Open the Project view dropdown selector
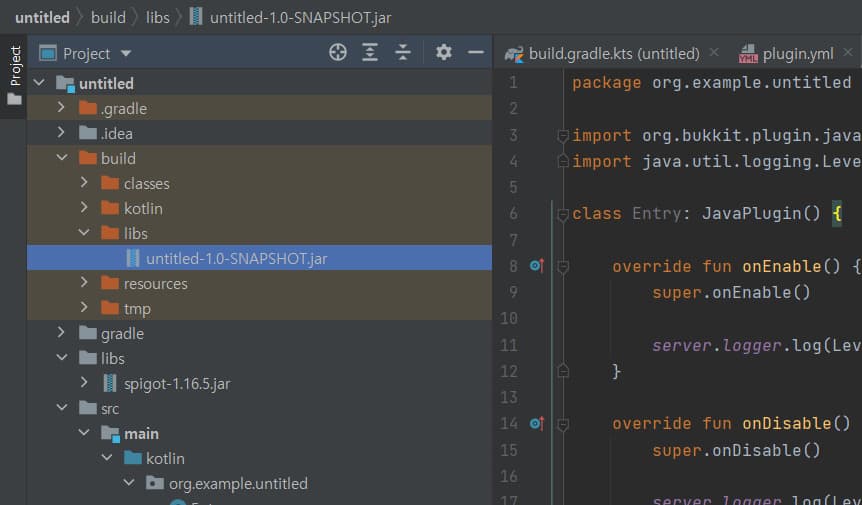The height and width of the screenshot is (505, 862). pyautogui.click(x=125, y=53)
